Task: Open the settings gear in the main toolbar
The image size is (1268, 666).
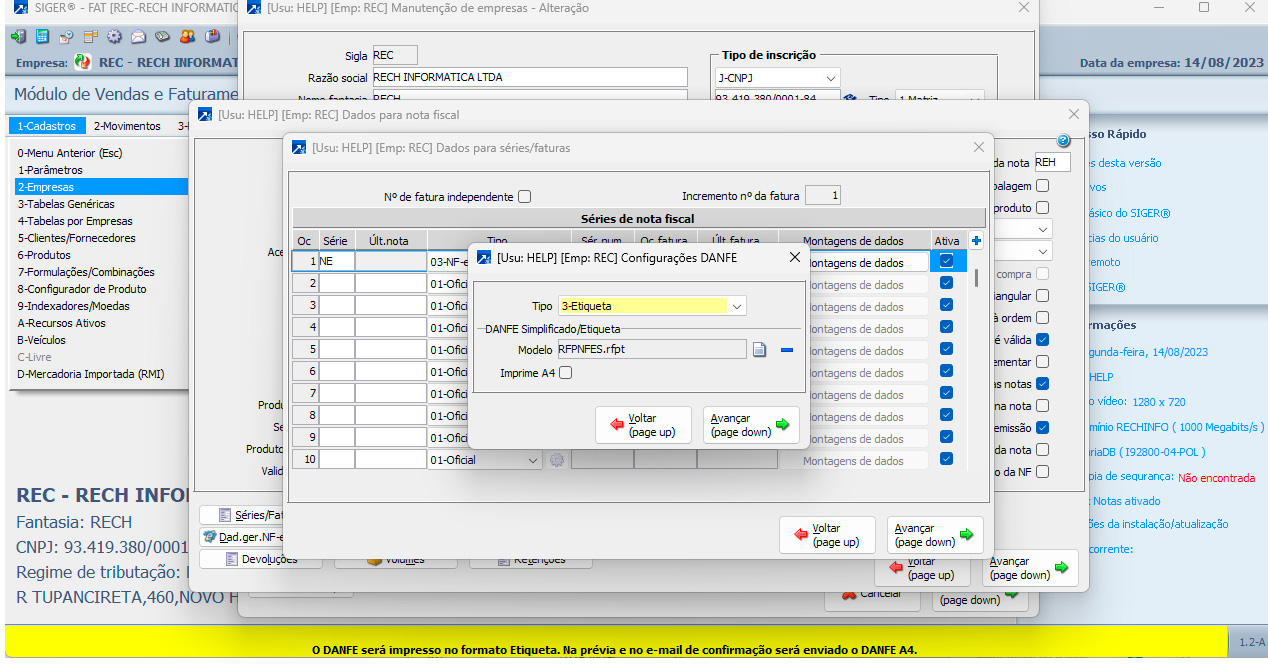Action: point(113,37)
